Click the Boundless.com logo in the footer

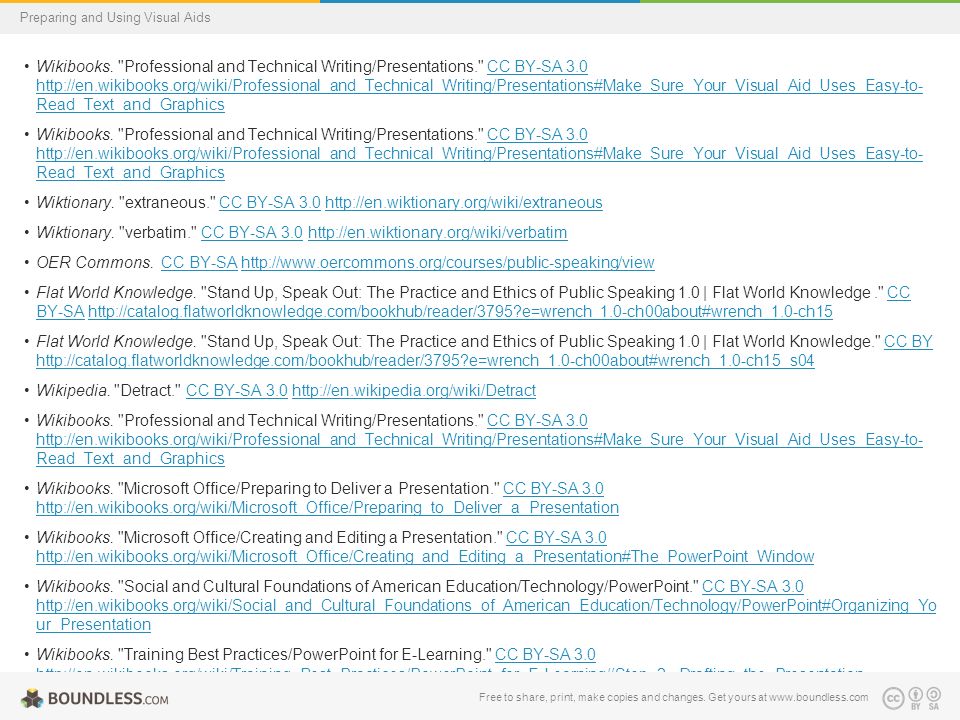click(94, 698)
